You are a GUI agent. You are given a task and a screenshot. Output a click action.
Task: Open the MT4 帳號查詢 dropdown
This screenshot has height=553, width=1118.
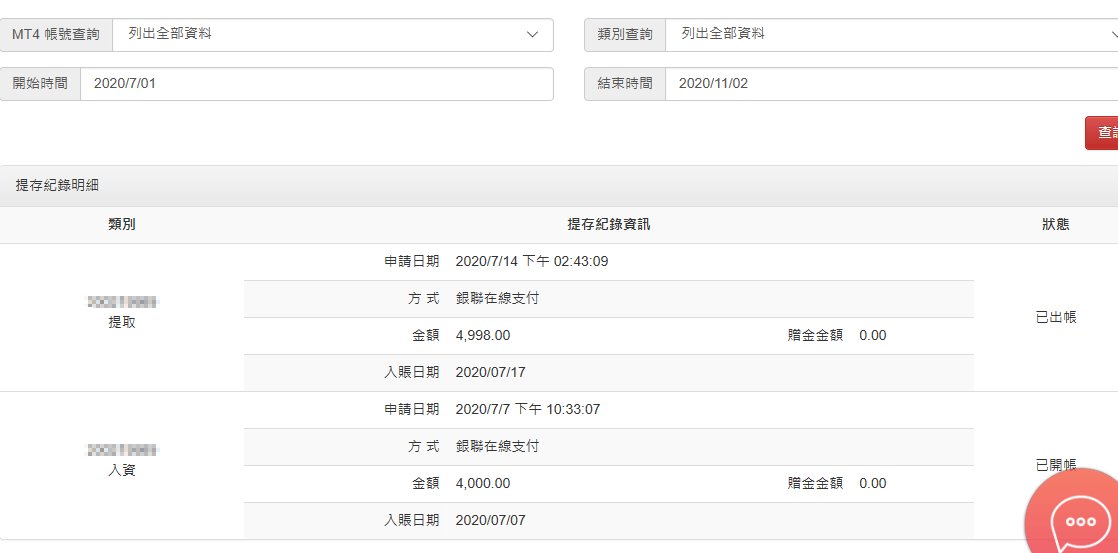pos(333,35)
